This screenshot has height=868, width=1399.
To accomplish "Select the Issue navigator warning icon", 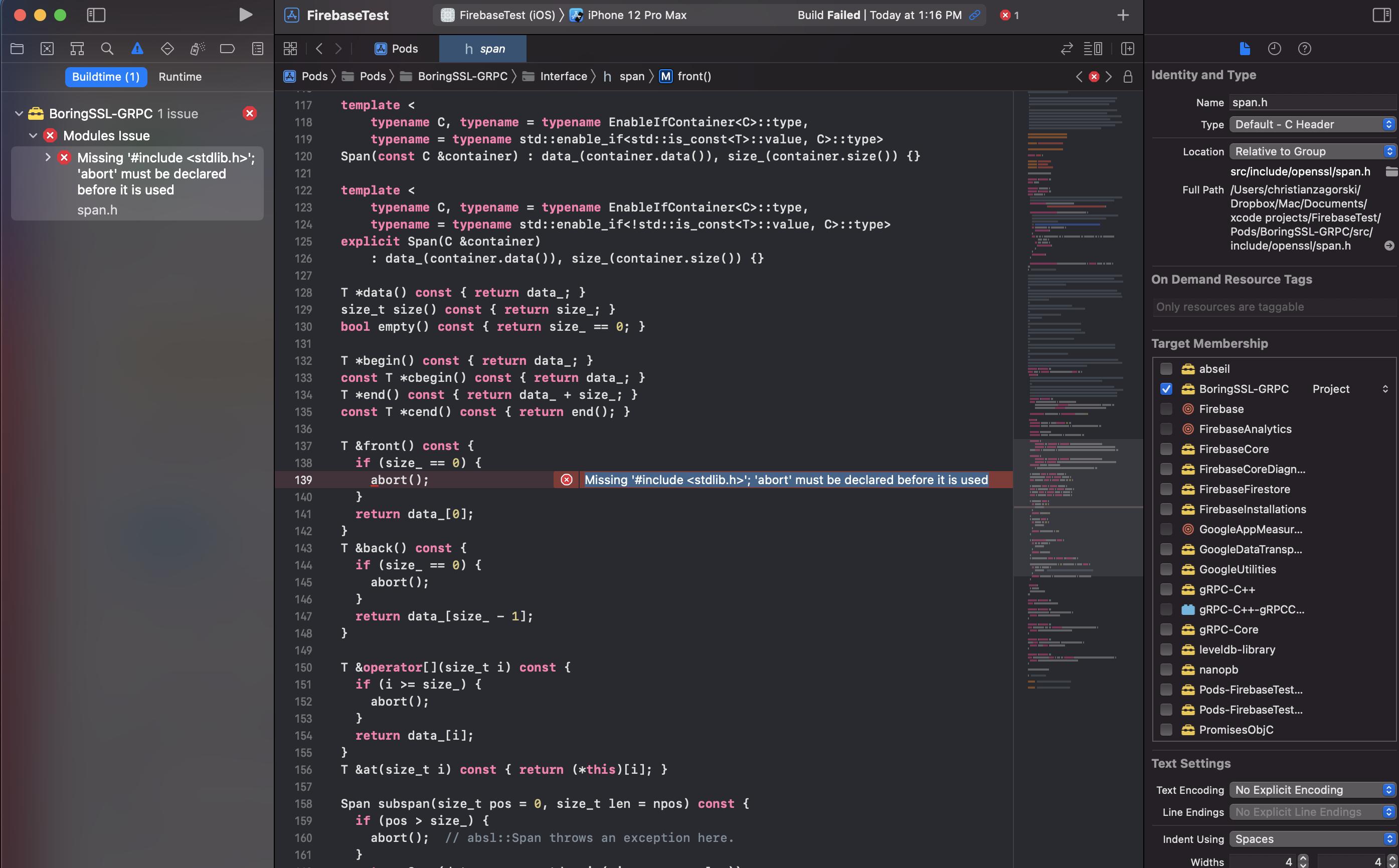I will coord(137,49).
